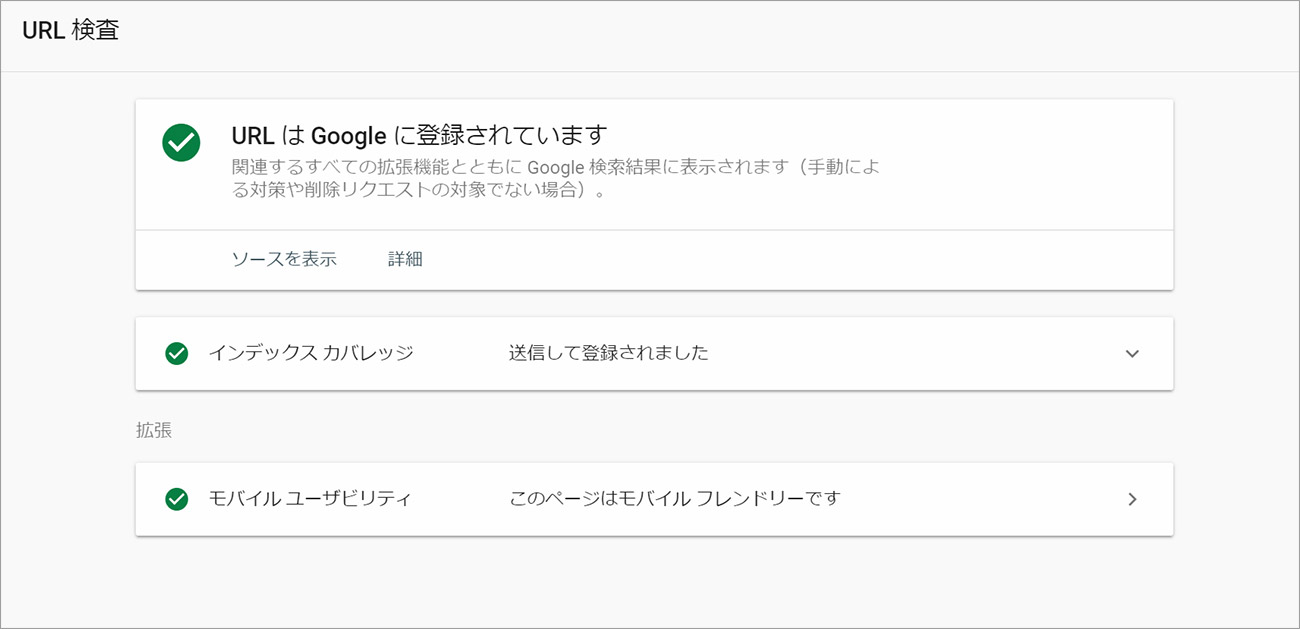
Task: Click the Google word in the status heading
Action: 349,135
